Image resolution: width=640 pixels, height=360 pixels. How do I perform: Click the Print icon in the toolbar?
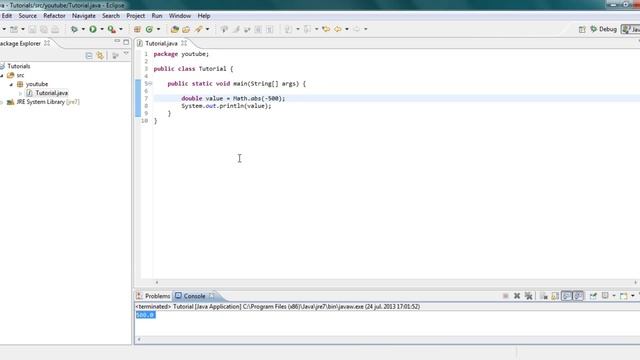(x=55, y=29)
